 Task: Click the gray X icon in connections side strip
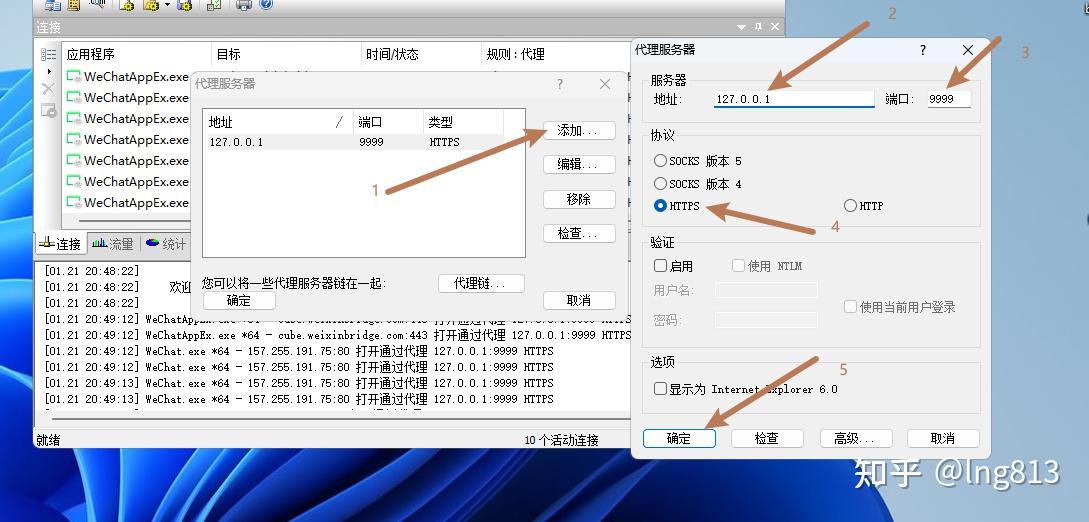pos(48,89)
